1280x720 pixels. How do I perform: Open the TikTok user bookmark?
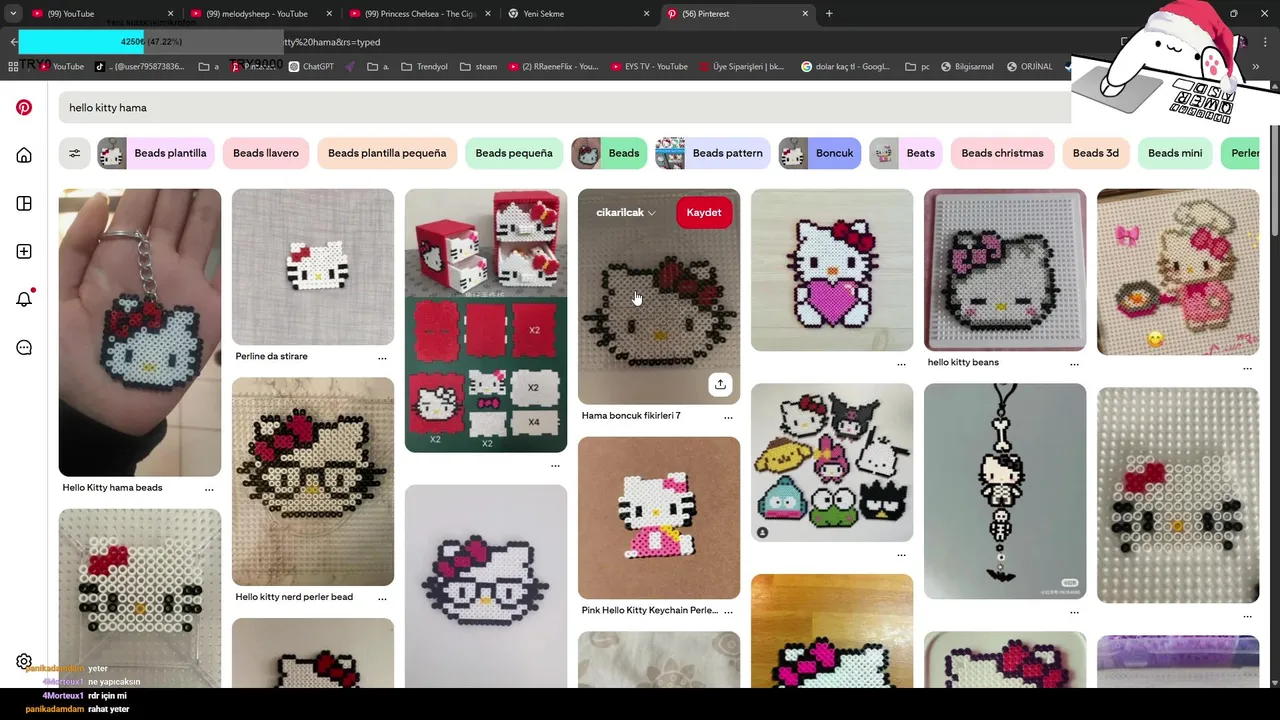pyautogui.click(x=140, y=67)
